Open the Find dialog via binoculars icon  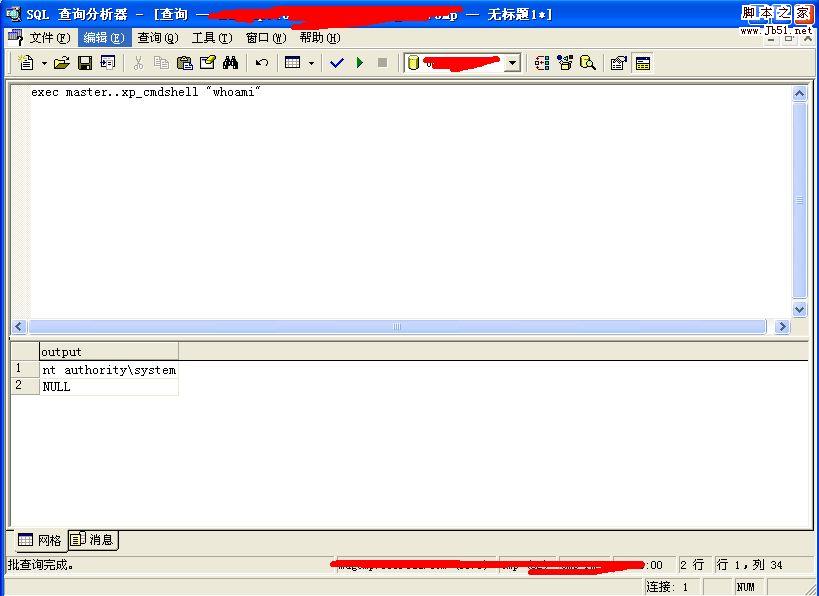(x=230, y=62)
